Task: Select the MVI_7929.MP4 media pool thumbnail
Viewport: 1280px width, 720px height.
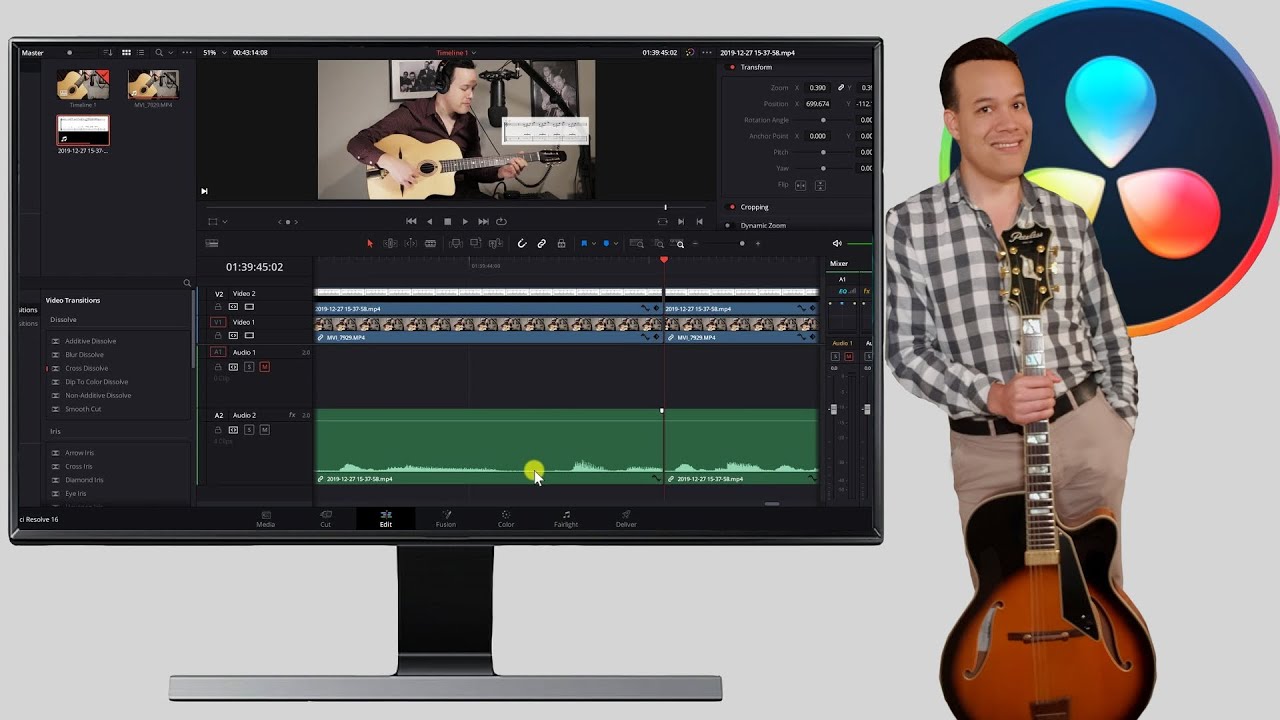Action: [x=153, y=85]
